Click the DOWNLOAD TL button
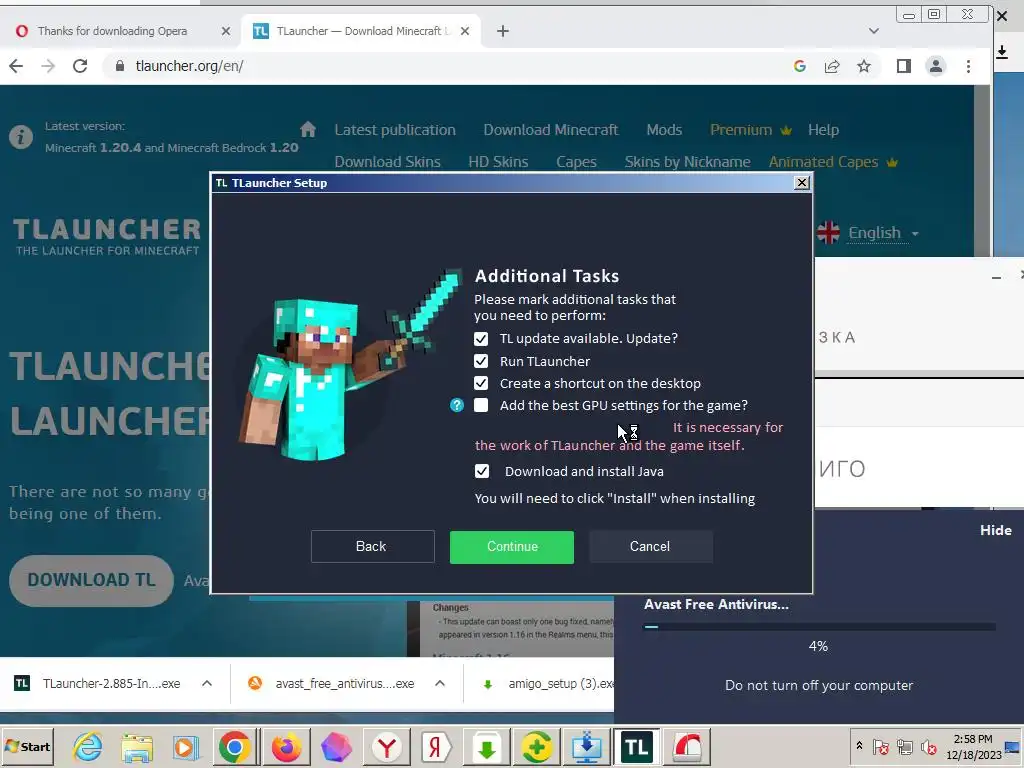Image resolution: width=1024 pixels, height=768 pixels. [x=91, y=581]
